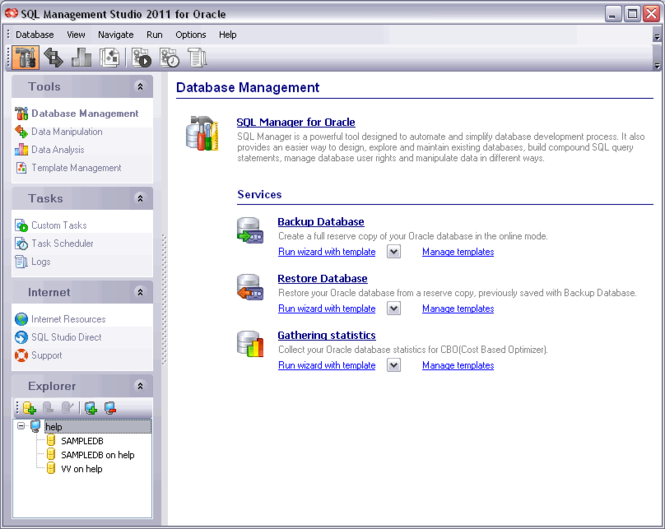Open the View menu
The height and width of the screenshot is (529, 665).
[75, 35]
